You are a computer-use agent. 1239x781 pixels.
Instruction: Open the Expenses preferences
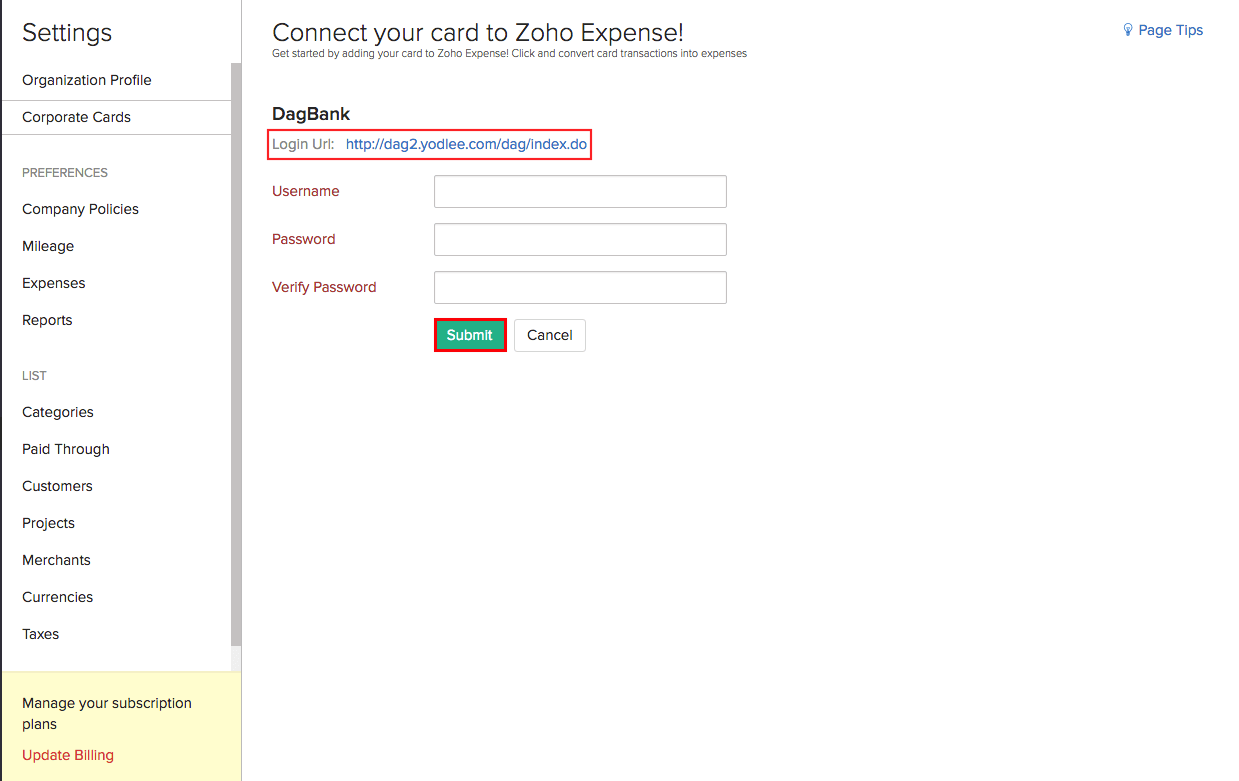[x=54, y=283]
